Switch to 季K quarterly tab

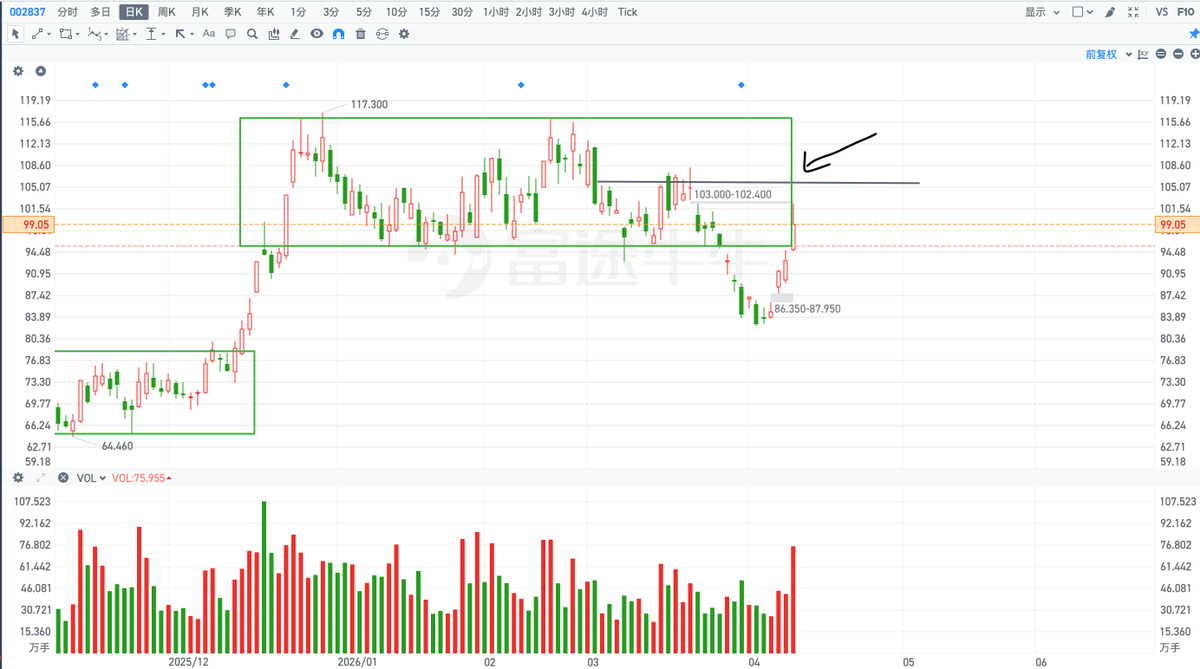(232, 12)
